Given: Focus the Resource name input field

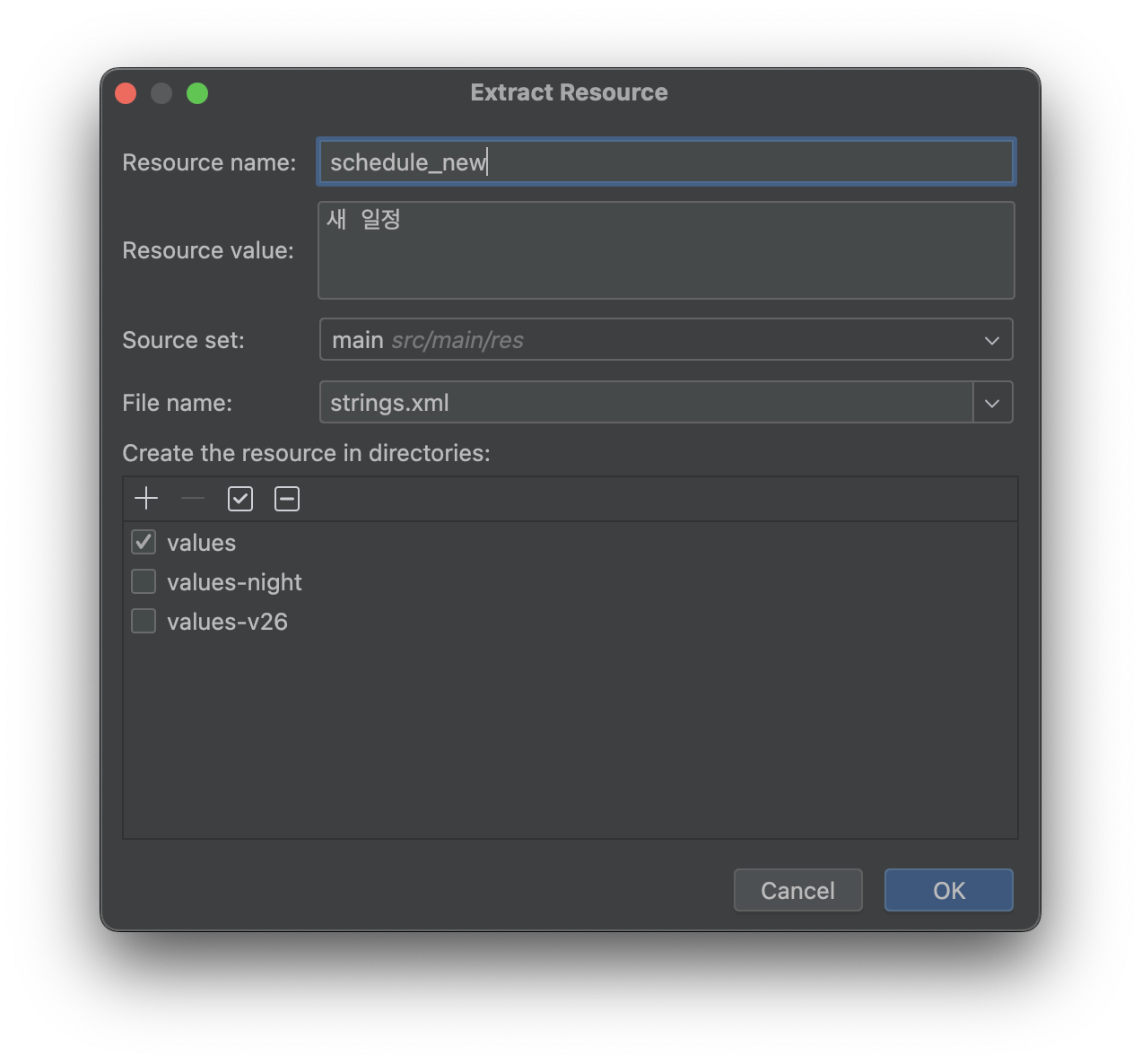Looking at the screenshot, I should 666,162.
